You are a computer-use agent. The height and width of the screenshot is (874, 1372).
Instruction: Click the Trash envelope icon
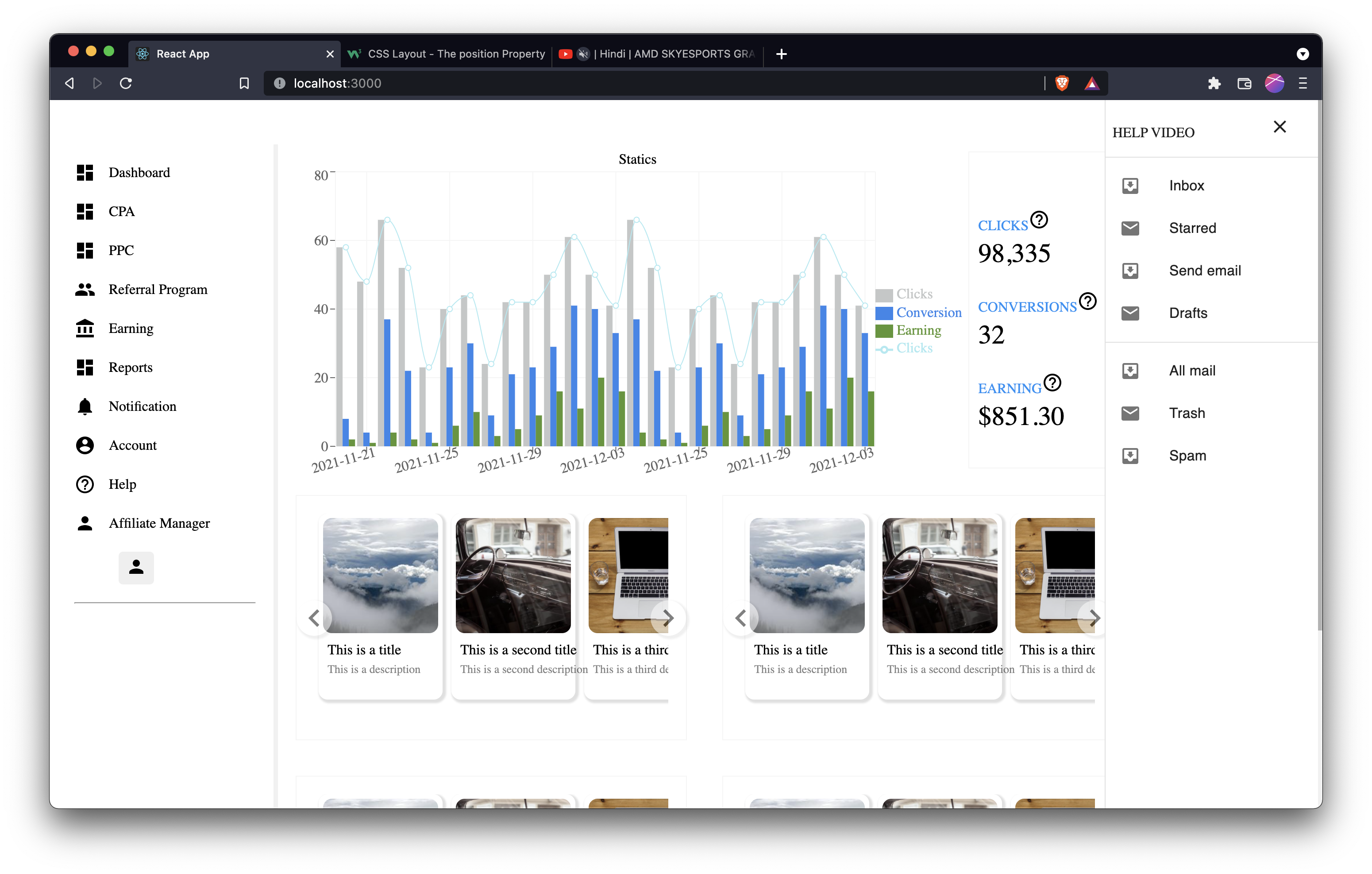pyautogui.click(x=1130, y=414)
